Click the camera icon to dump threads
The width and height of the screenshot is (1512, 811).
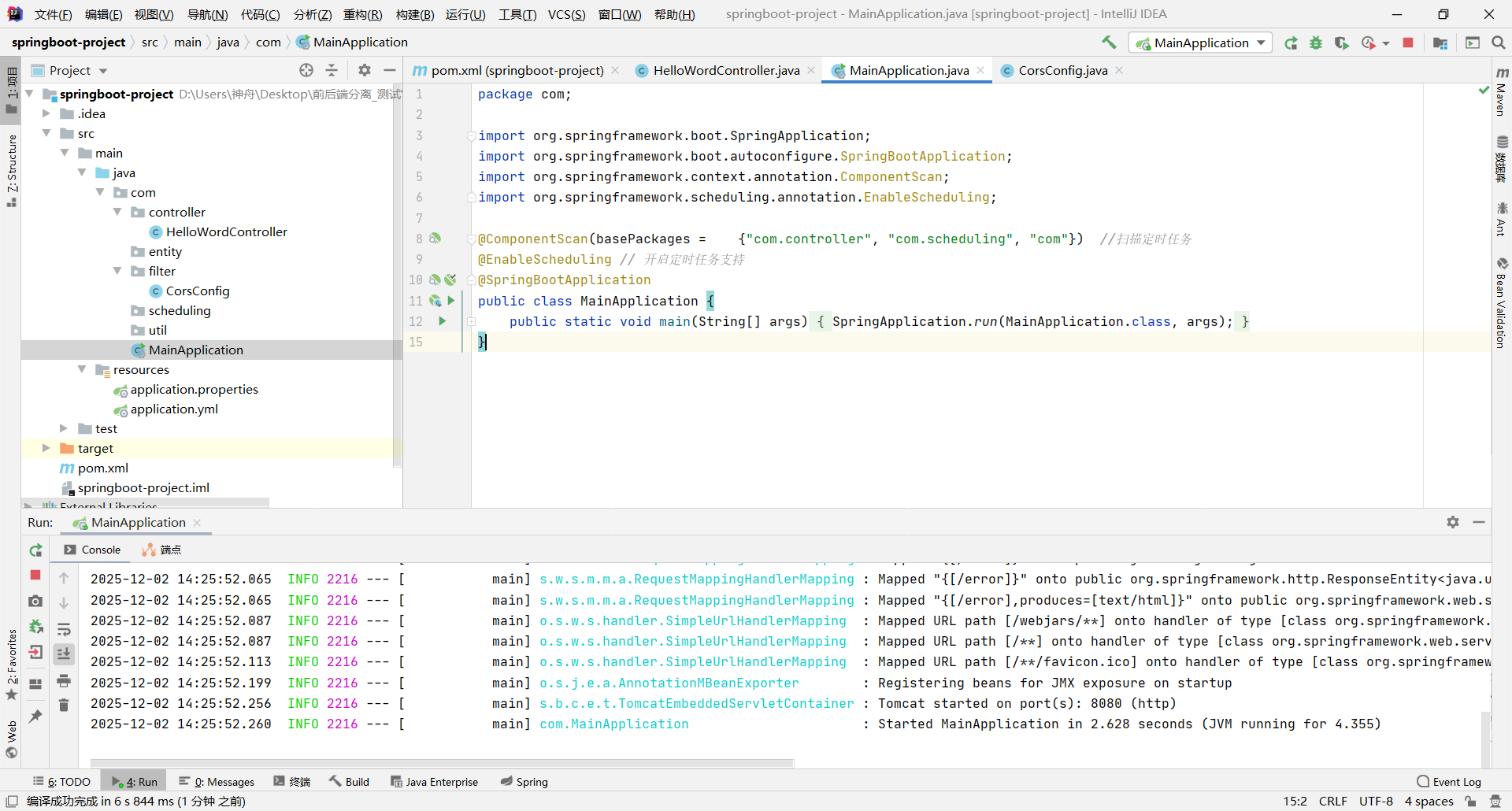[x=35, y=601]
